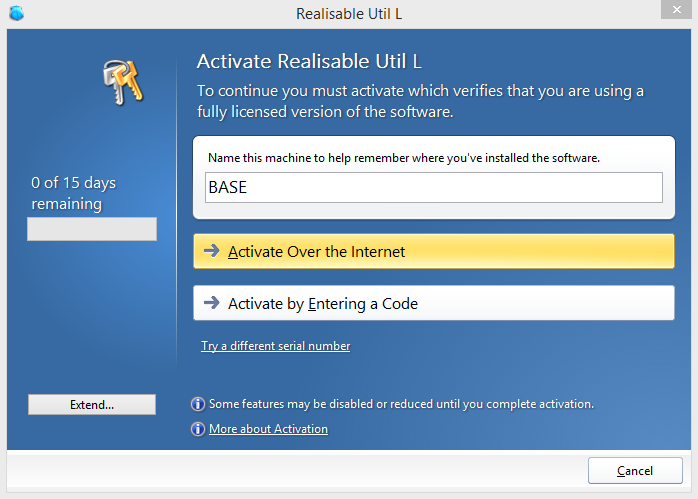Click the "Realisable Util L" window title

pyautogui.click(x=349, y=14)
